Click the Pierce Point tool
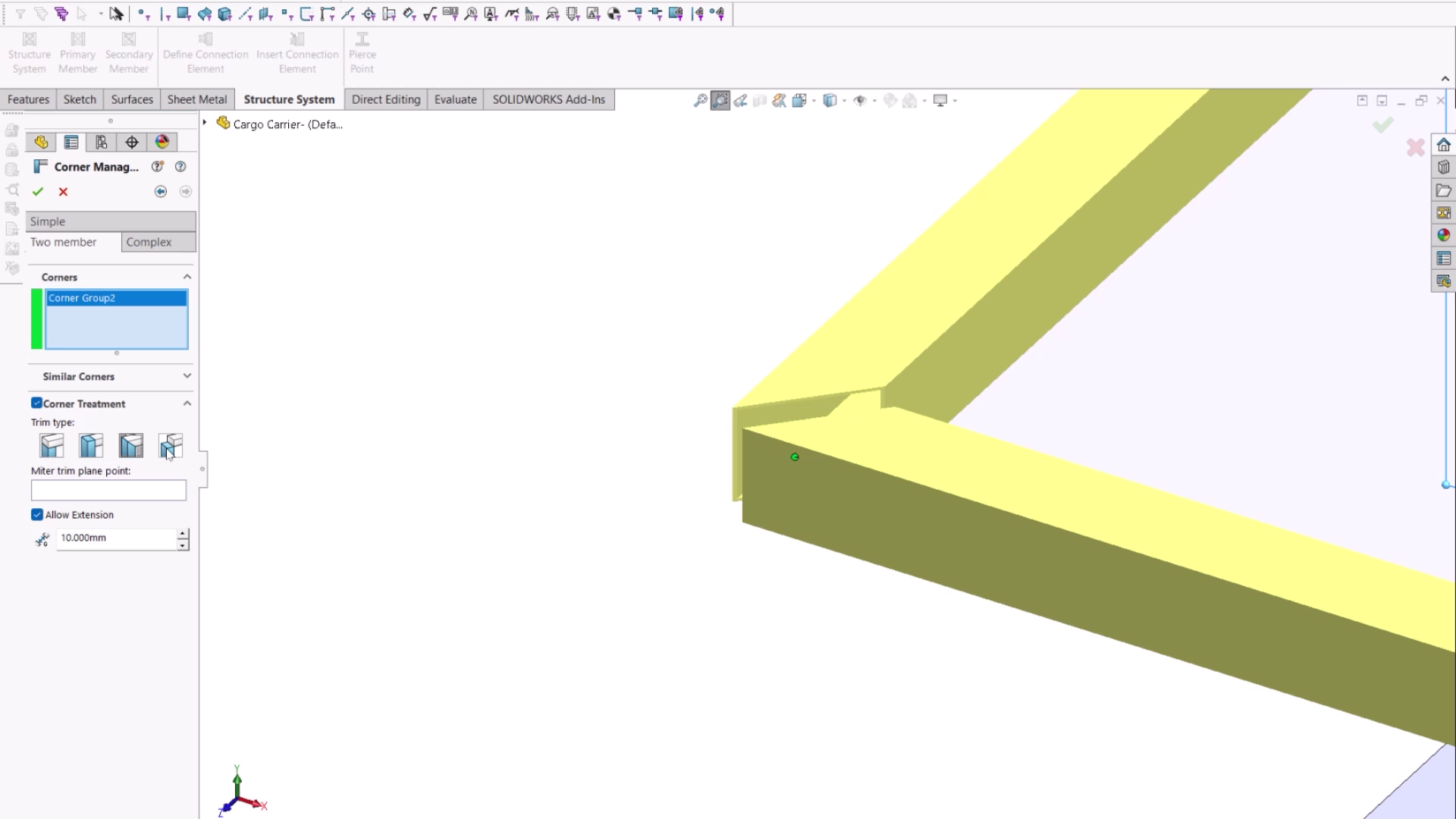 (x=362, y=53)
